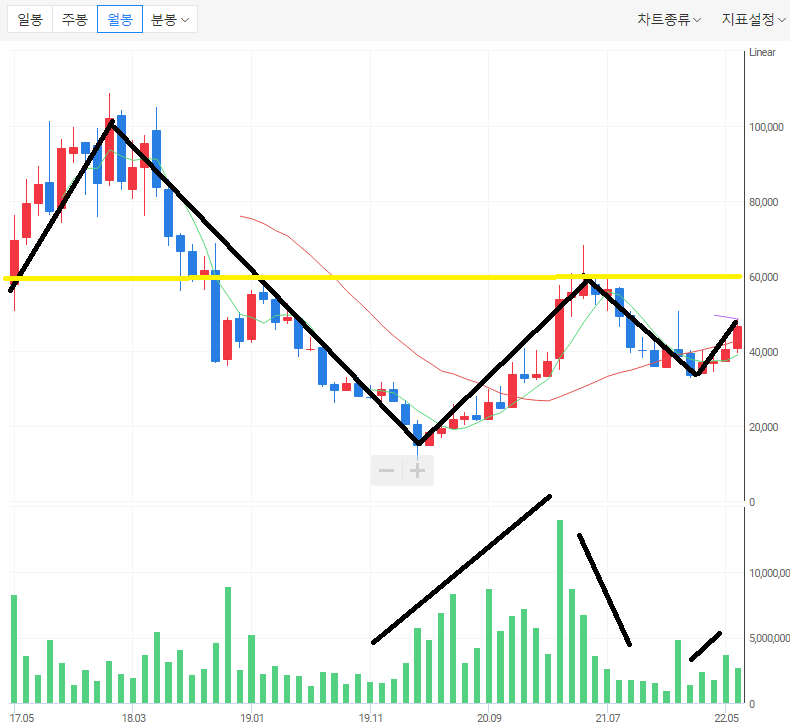Click the 60,000 price axis label

tap(764, 277)
